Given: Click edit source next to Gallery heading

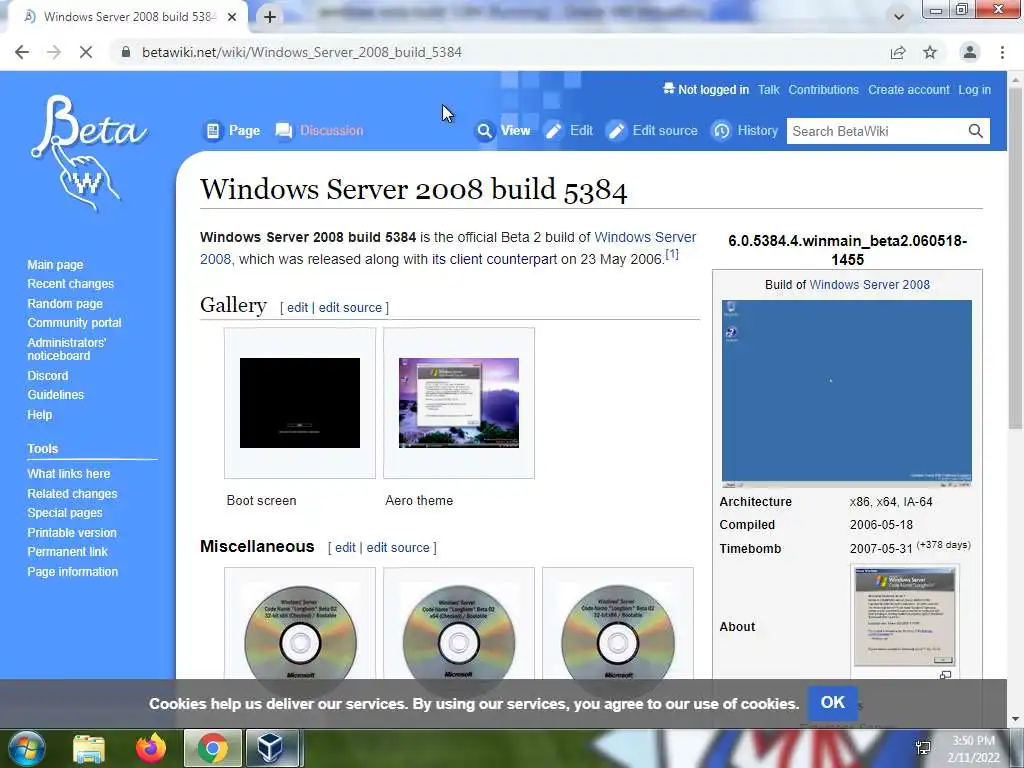Looking at the screenshot, I should 350,308.
